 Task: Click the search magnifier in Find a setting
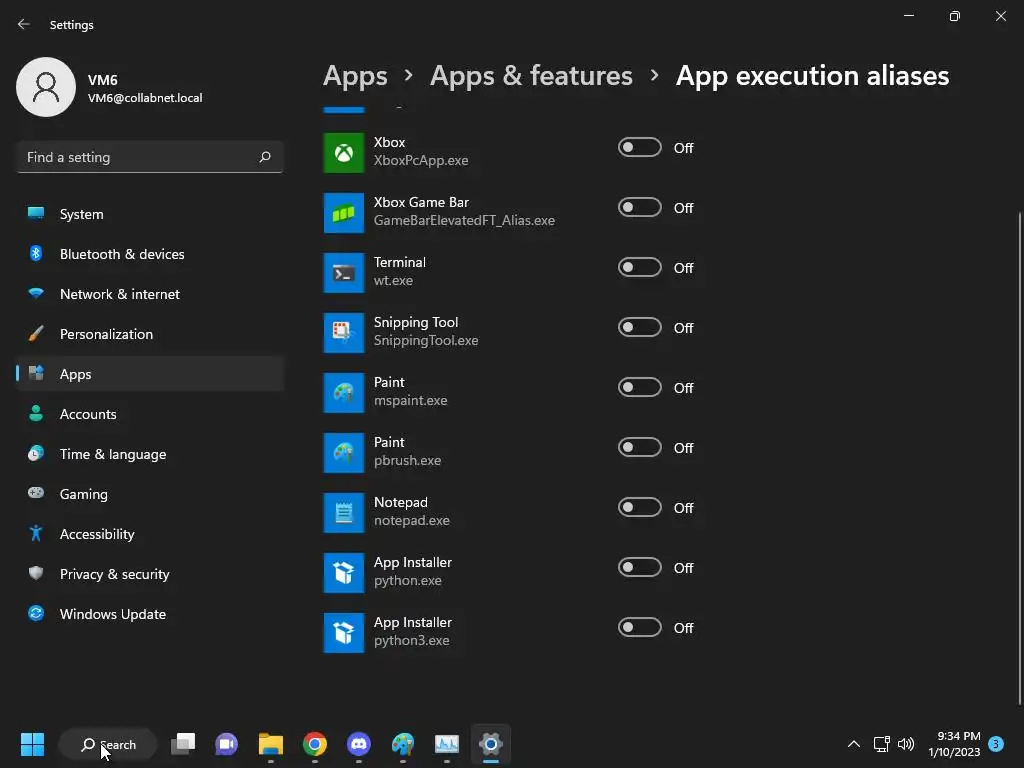(x=264, y=157)
